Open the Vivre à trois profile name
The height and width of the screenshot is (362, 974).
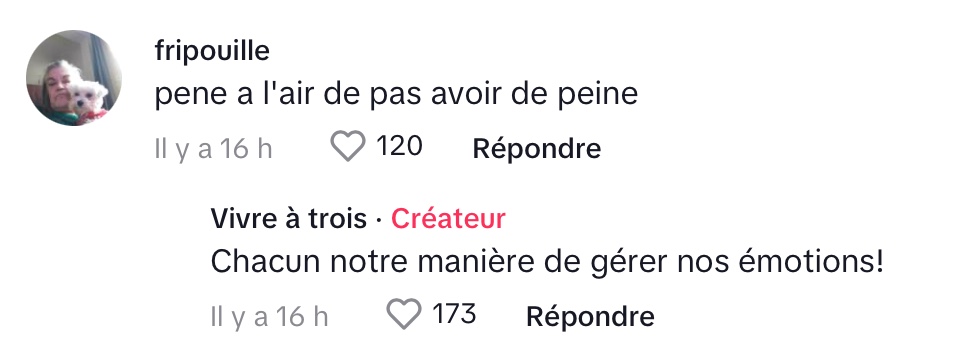[289, 219]
